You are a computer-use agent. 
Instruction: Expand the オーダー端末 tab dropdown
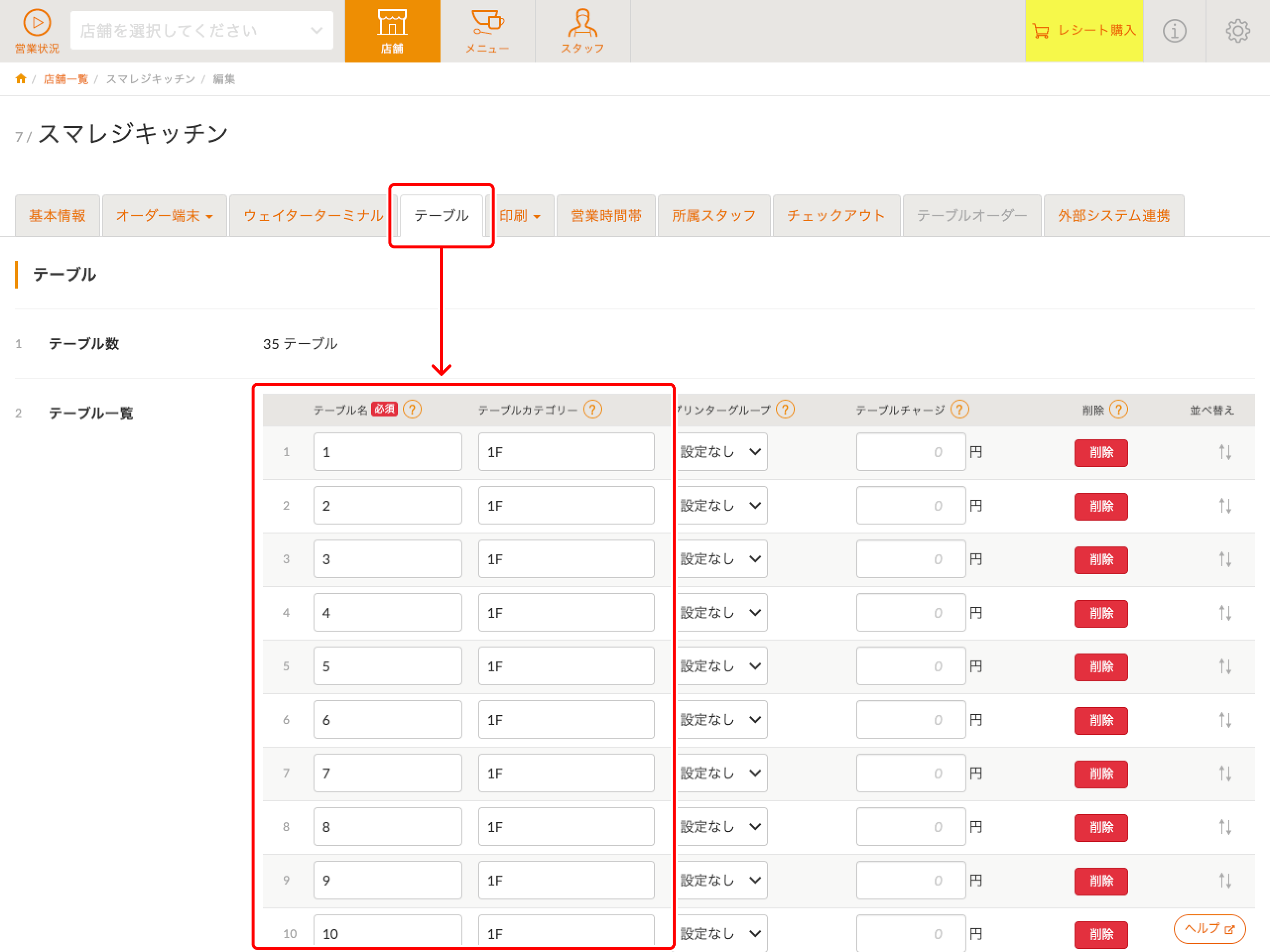(x=164, y=216)
